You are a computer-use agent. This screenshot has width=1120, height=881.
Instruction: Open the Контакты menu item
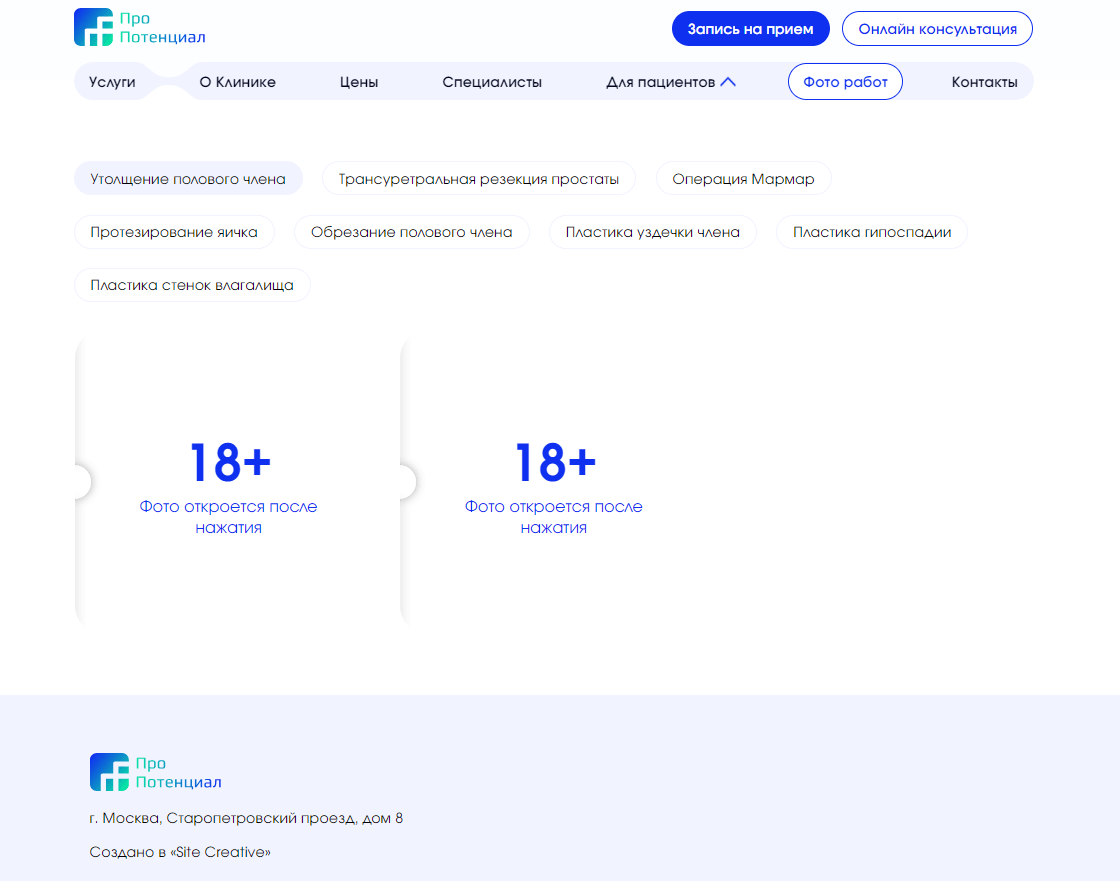point(984,82)
